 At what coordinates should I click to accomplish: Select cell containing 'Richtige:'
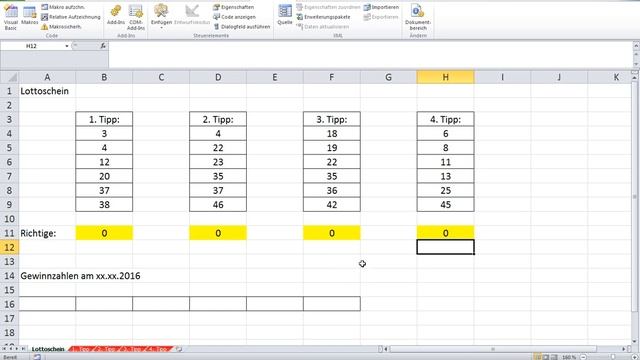pyautogui.click(x=47, y=233)
